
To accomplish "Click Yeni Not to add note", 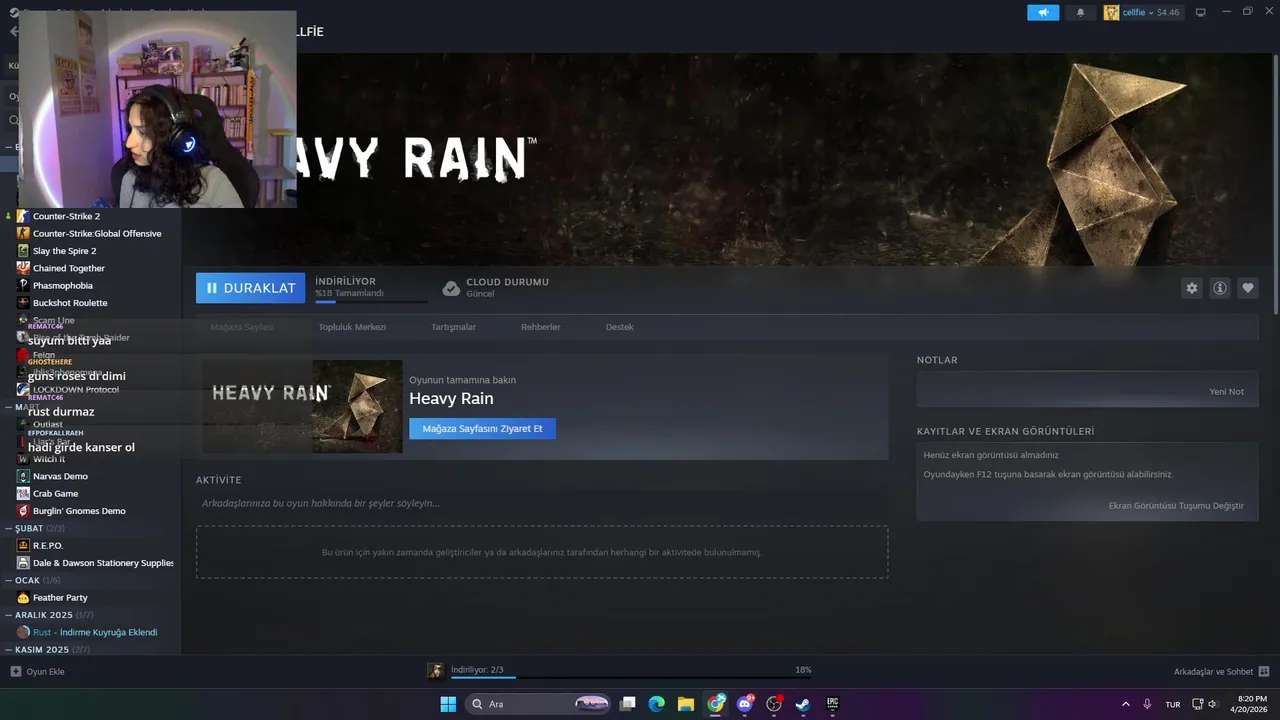I will tap(1226, 392).
